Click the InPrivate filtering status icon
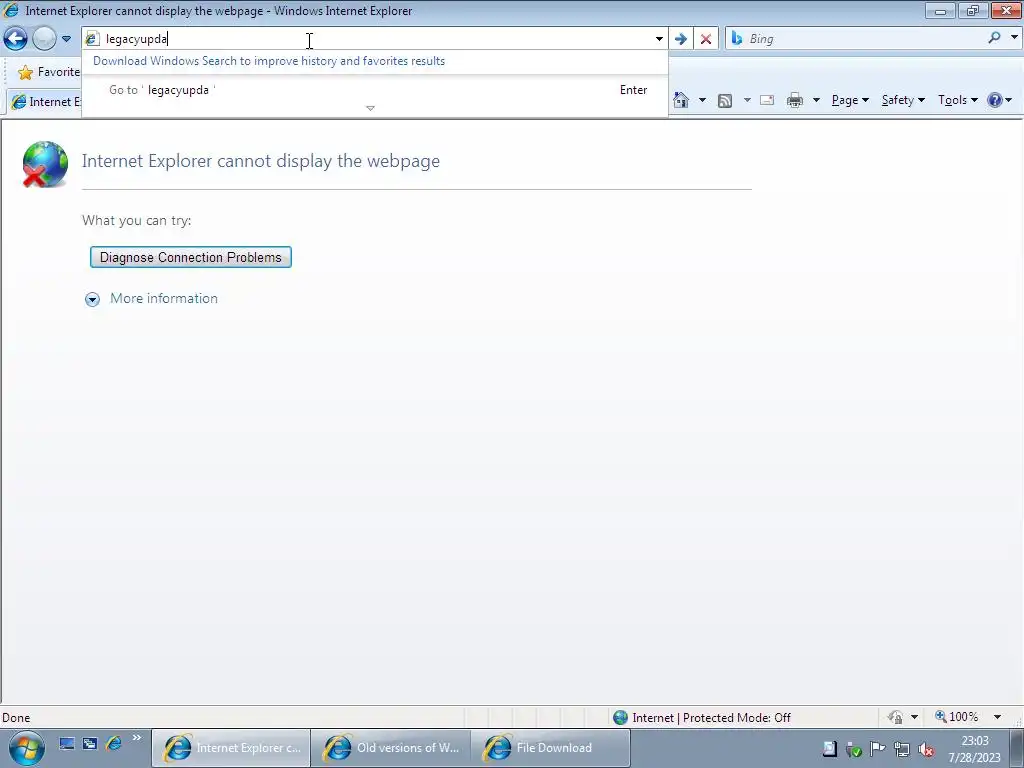 [895, 717]
